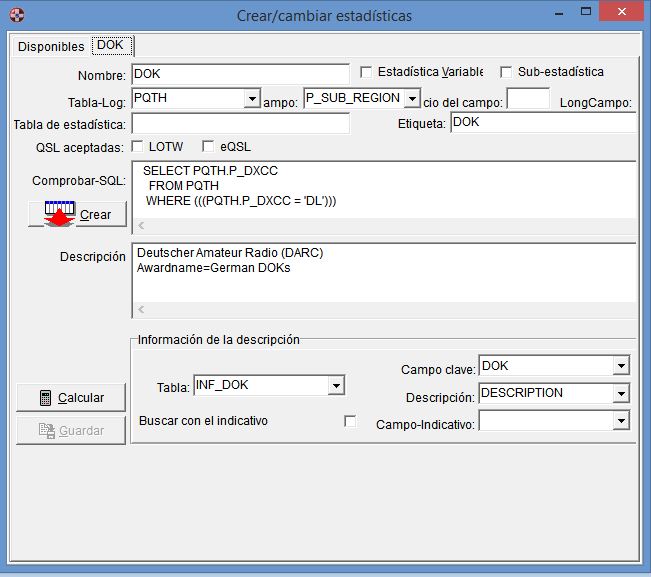Toggle the Sub-estadística checkbox

(x=506, y=72)
